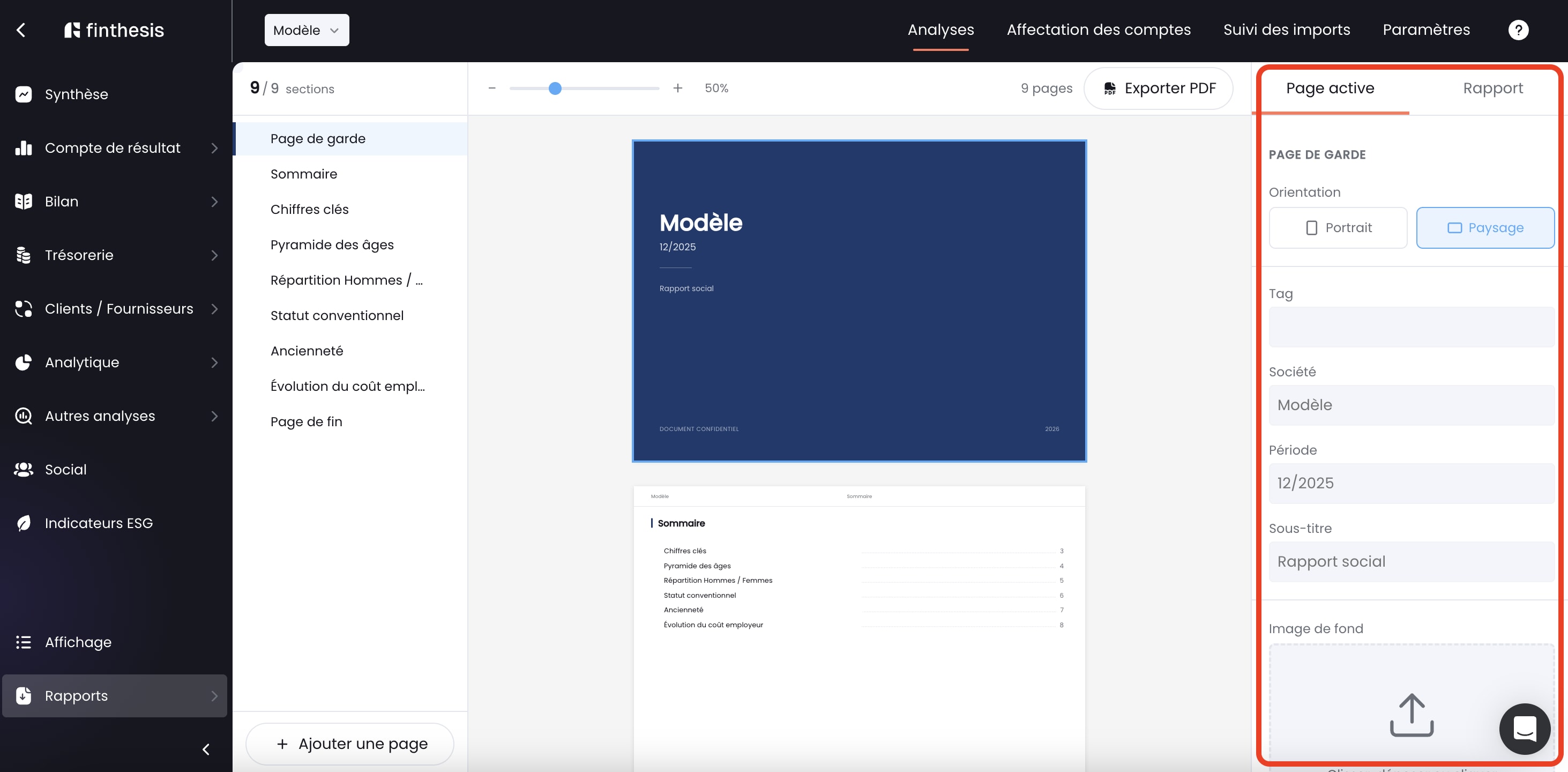Click the Affichage list icon
Viewport: 1568px width, 772px height.
[24, 642]
